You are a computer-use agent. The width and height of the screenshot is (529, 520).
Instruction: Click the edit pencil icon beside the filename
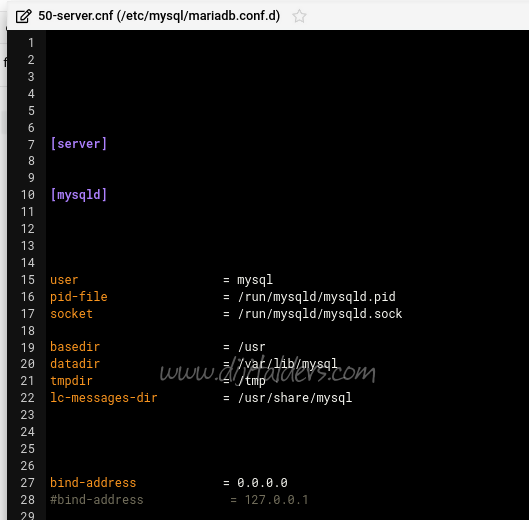24,16
